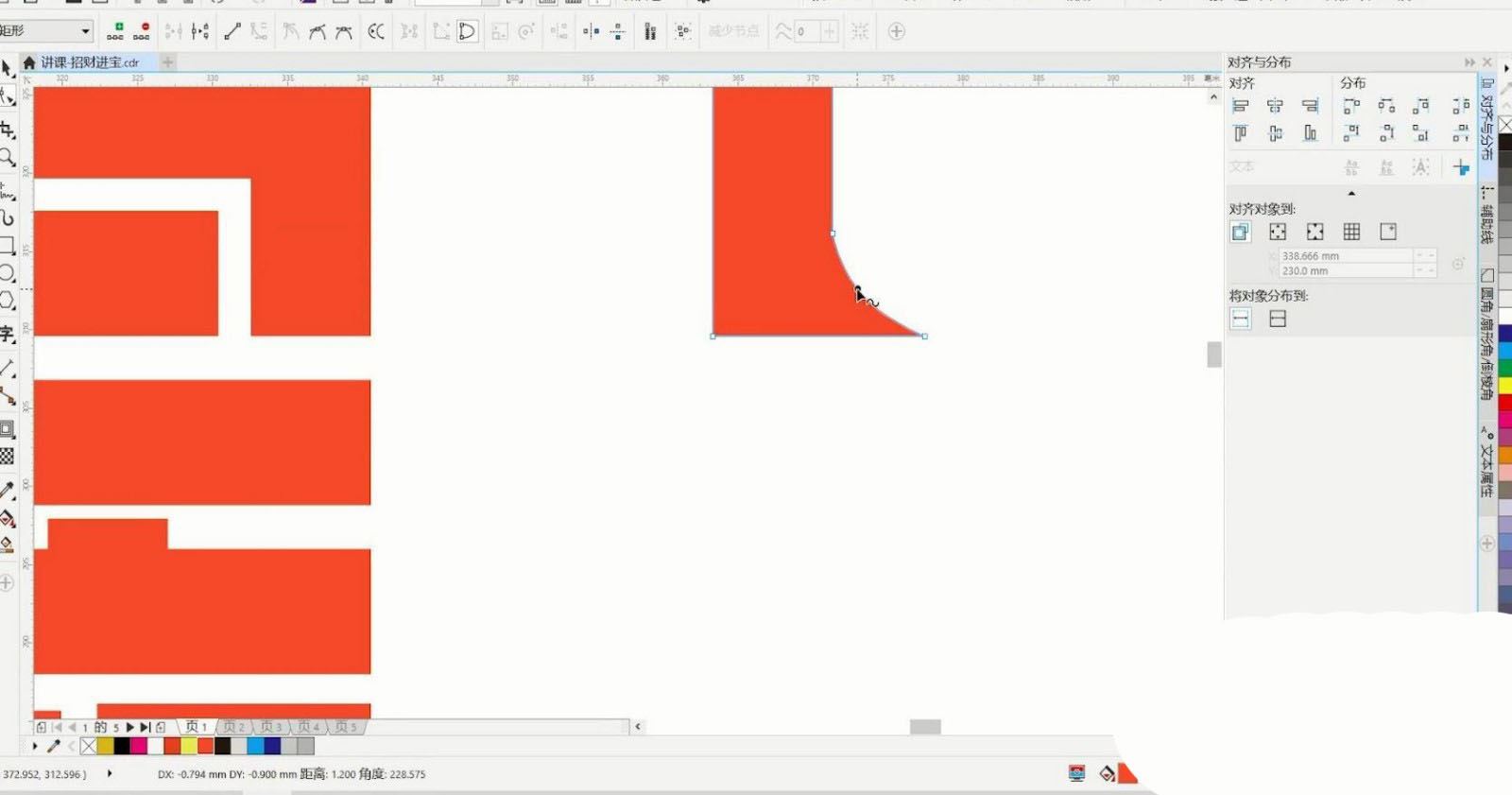Click the Distribute Left icon
The width and height of the screenshot is (1512, 795).
1351,106
